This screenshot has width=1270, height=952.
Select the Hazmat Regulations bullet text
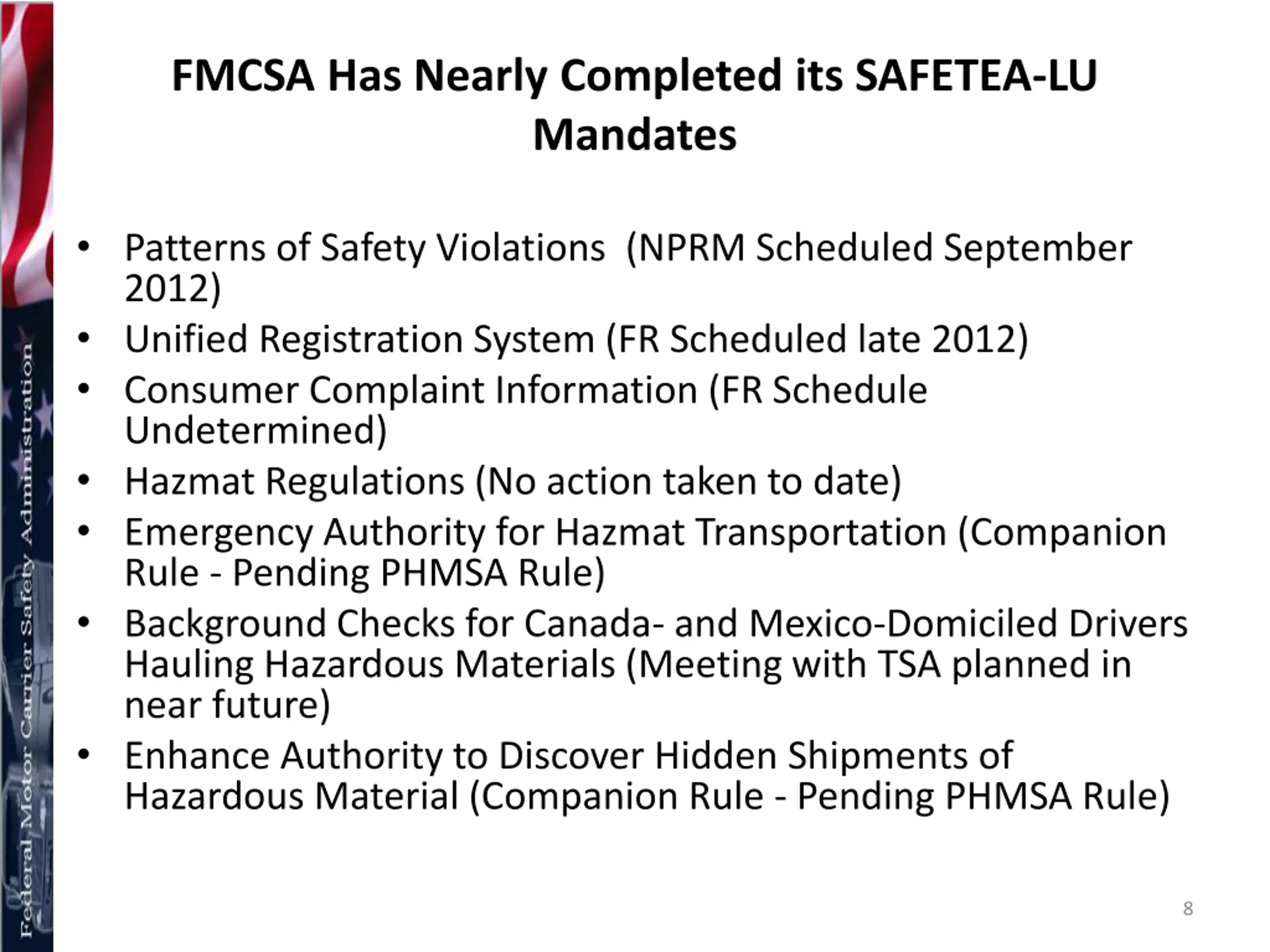pos(513,481)
